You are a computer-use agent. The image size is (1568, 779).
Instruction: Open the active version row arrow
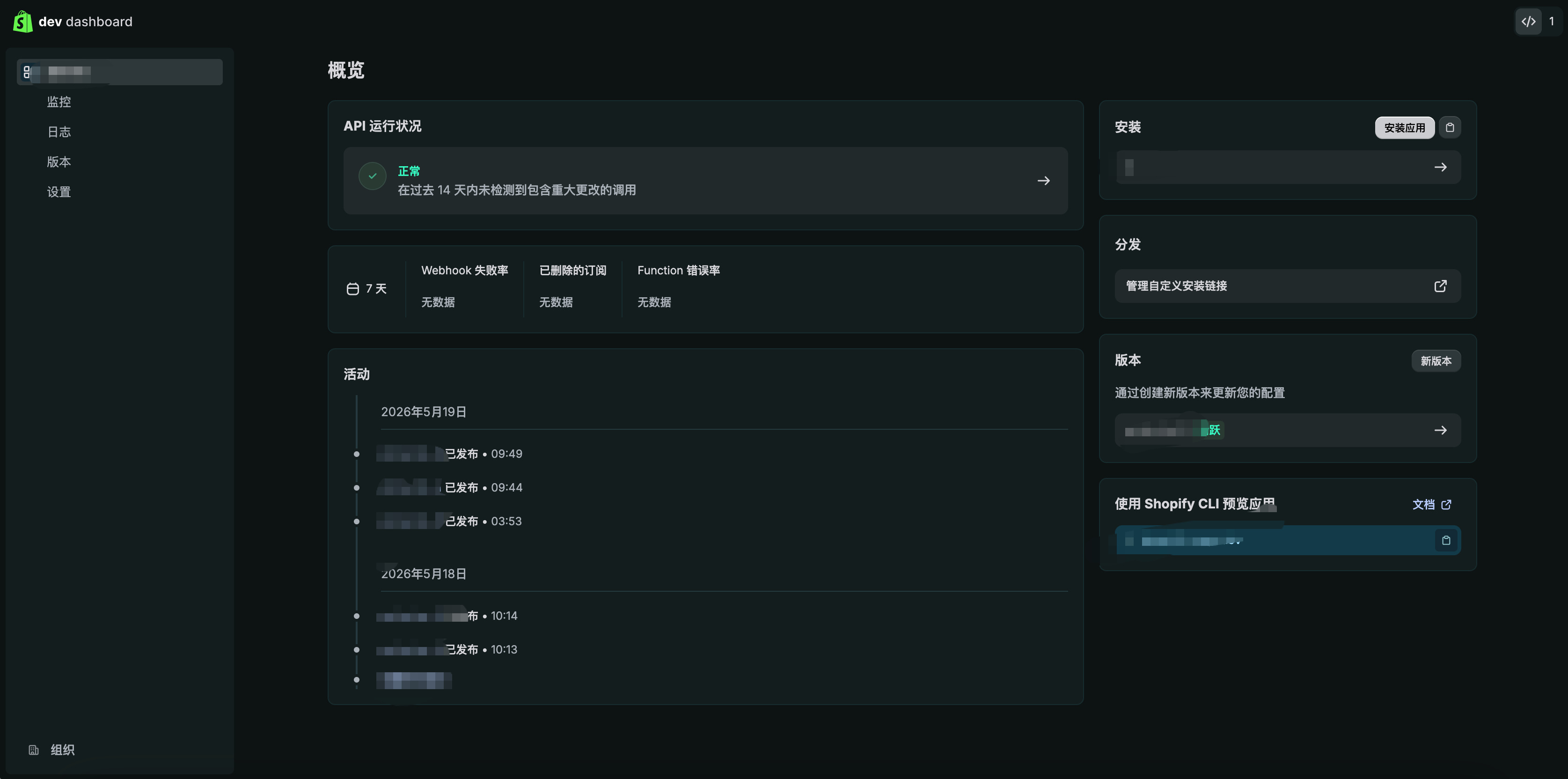point(1440,430)
